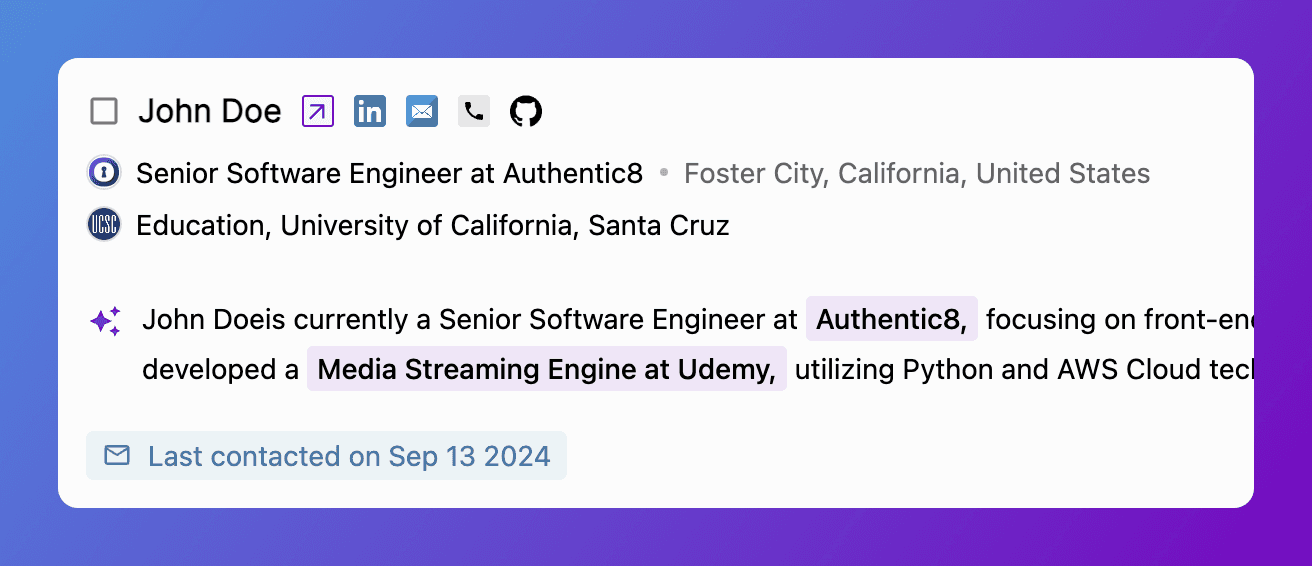Click the envelope icon in the Last contacted badge
This screenshot has height=566, width=1312.
[117, 456]
